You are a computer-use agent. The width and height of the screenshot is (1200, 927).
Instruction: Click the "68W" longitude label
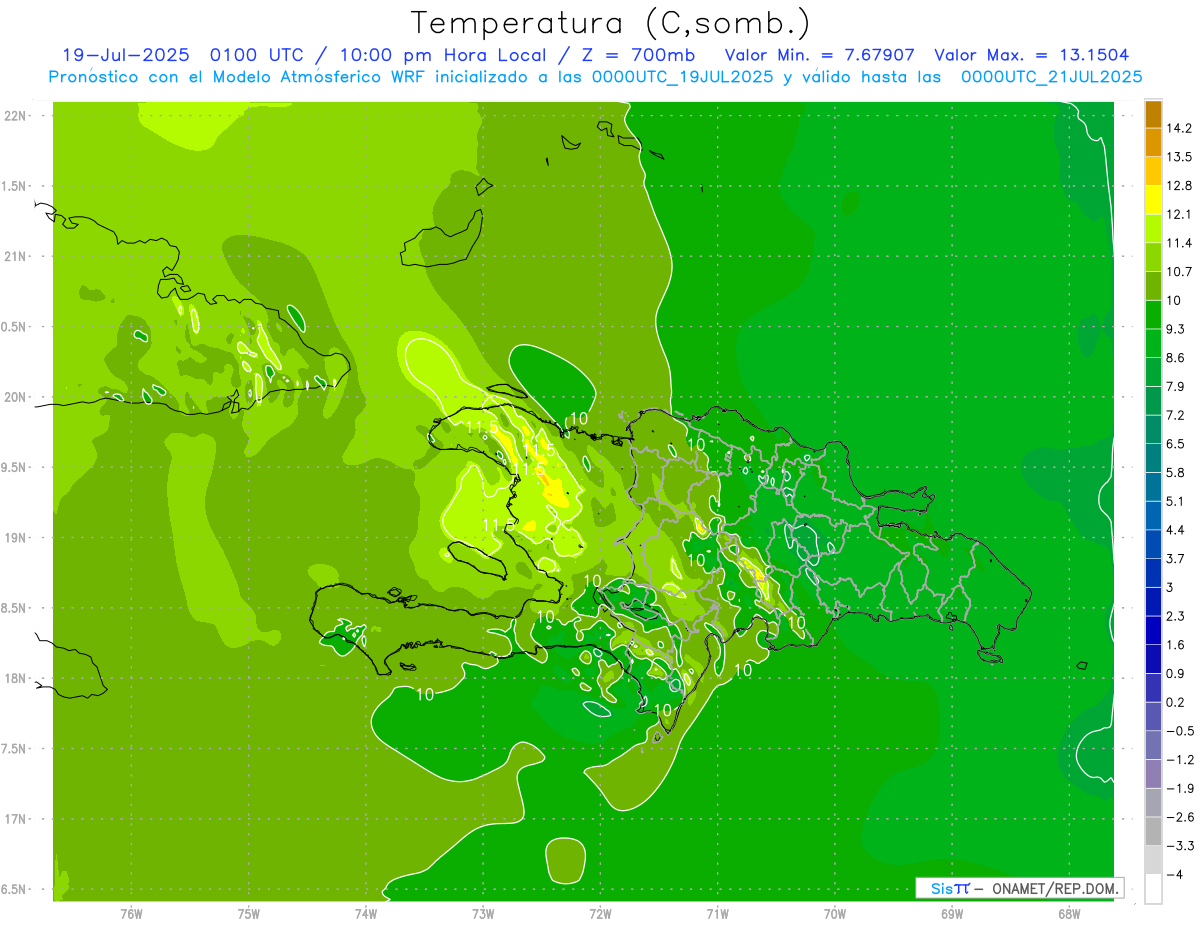click(1069, 914)
